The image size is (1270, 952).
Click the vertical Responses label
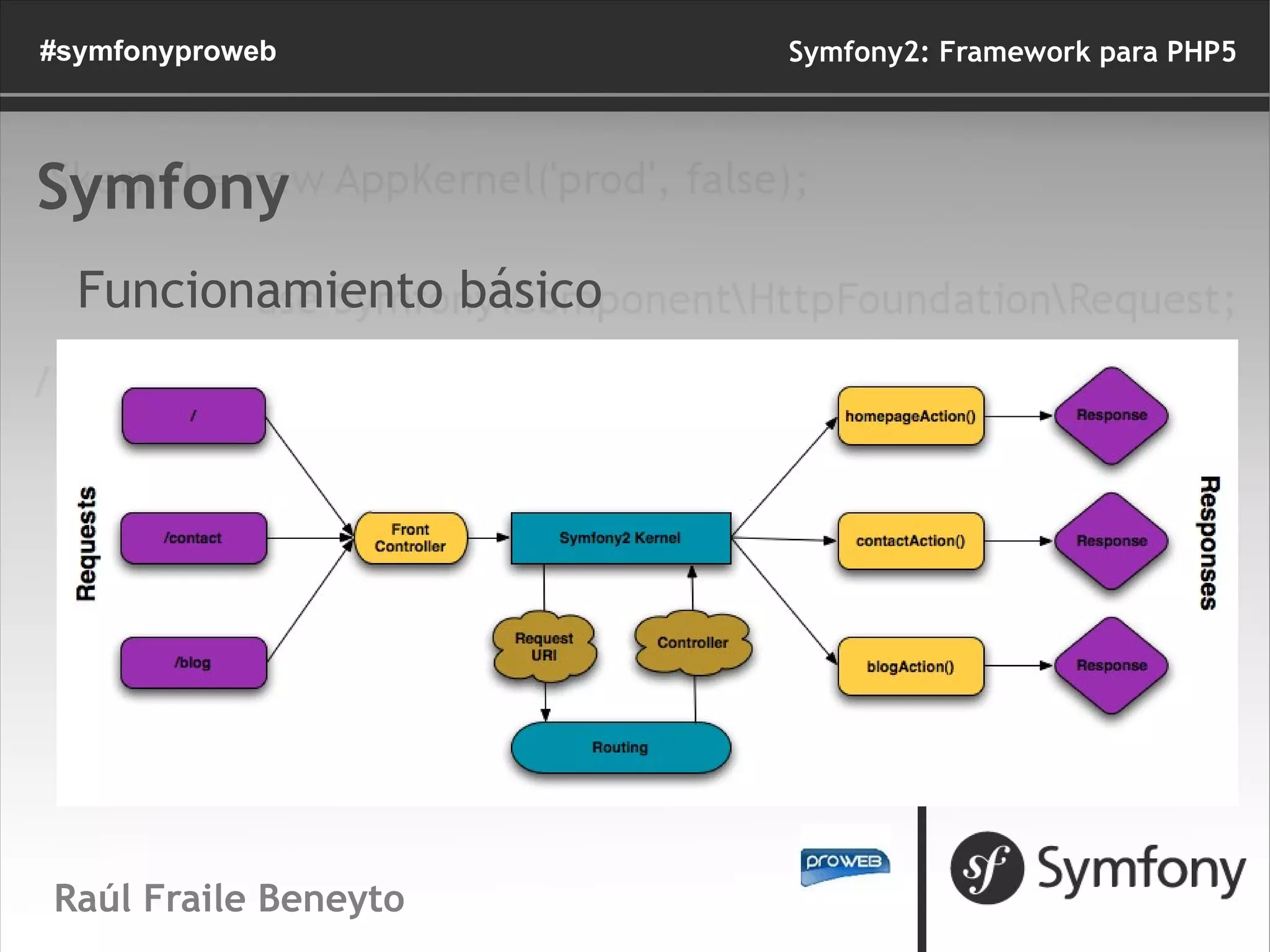(x=1209, y=543)
